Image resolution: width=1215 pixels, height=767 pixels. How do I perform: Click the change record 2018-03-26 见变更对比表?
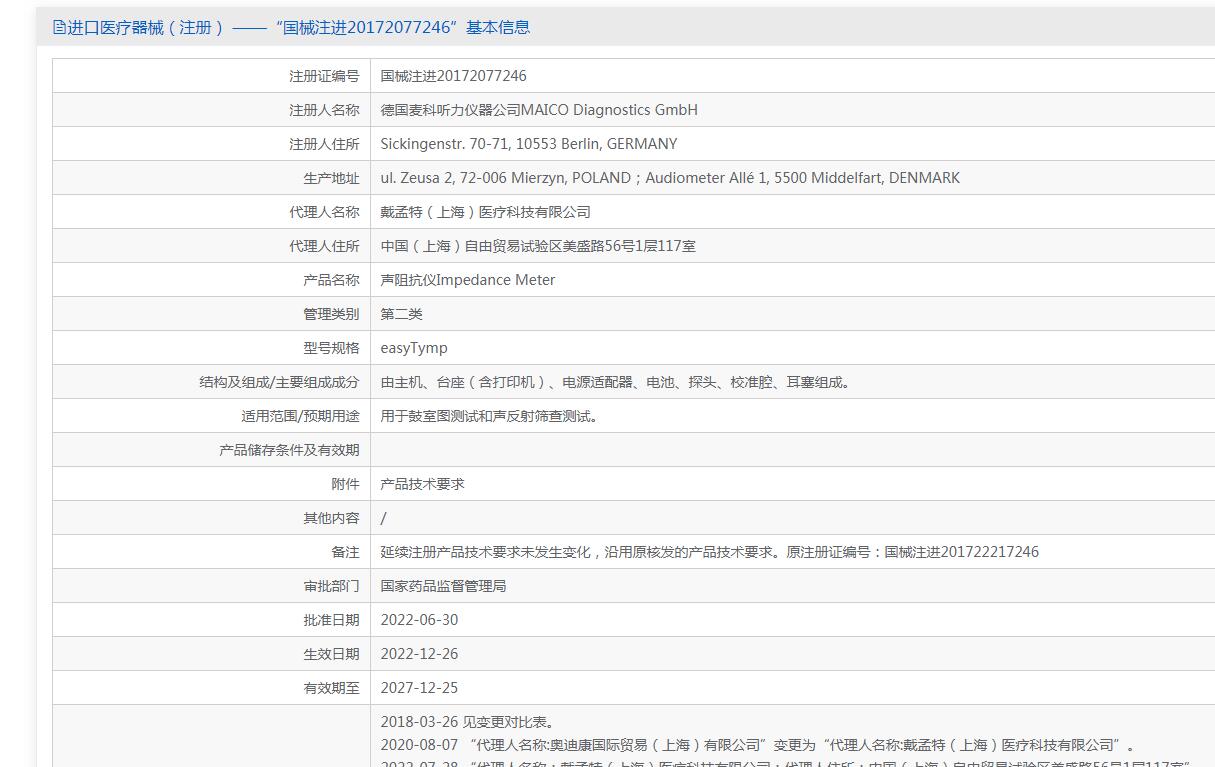pos(467,722)
